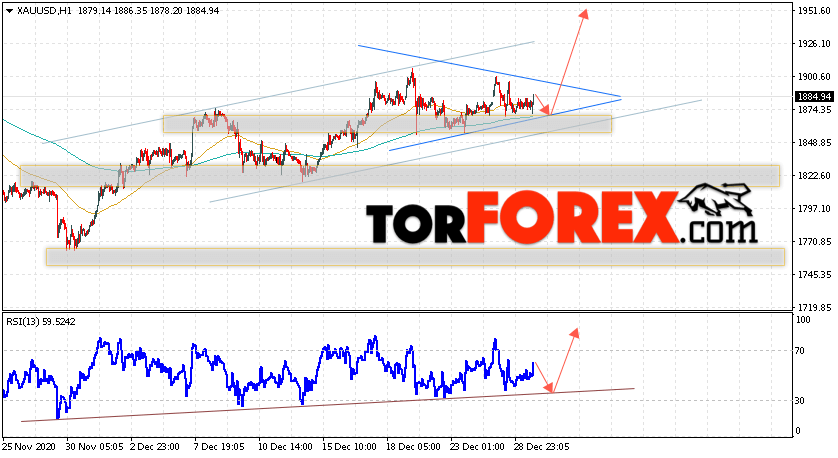
Task: Click the RSI(13) 59.5242 indicator label
Action: coord(41,322)
